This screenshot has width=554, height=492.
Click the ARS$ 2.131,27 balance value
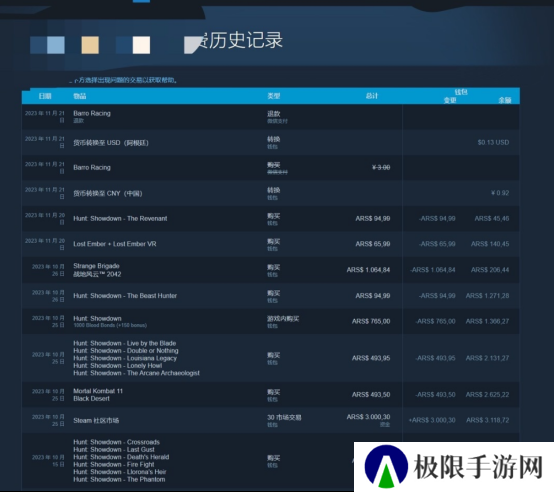coord(487,358)
